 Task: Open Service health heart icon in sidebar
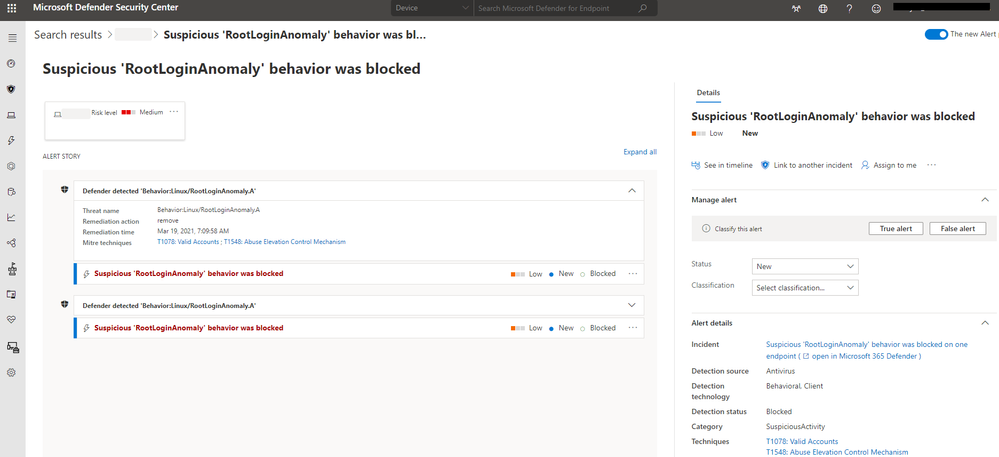tap(11, 319)
